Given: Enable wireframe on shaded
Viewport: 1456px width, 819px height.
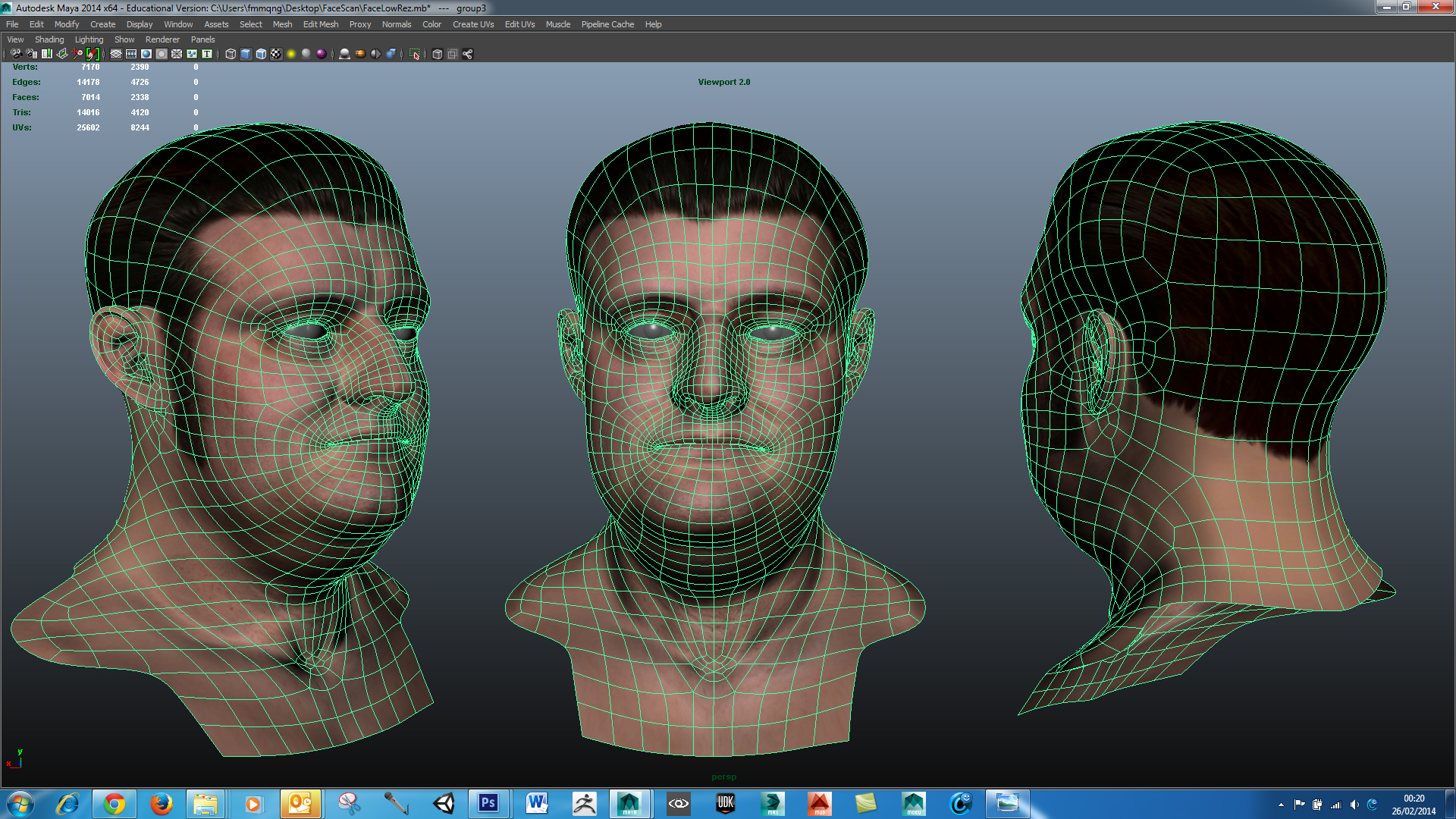Looking at the screenshot, I should click(260, 53).
